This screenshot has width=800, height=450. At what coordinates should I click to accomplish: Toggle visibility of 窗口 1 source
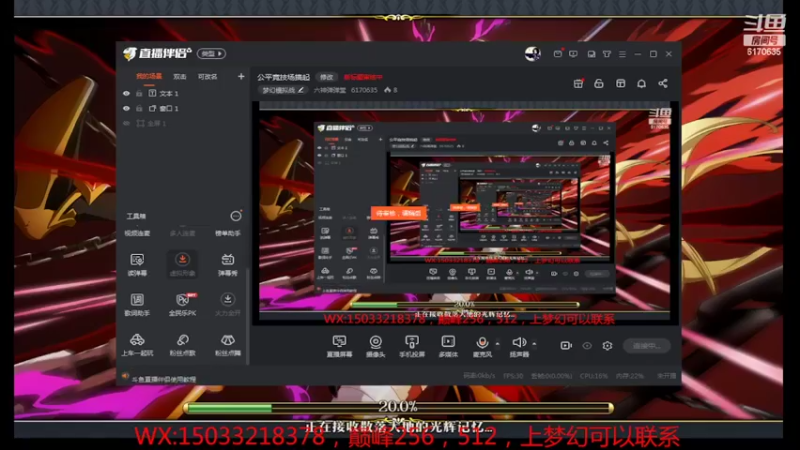click(127, 108)
